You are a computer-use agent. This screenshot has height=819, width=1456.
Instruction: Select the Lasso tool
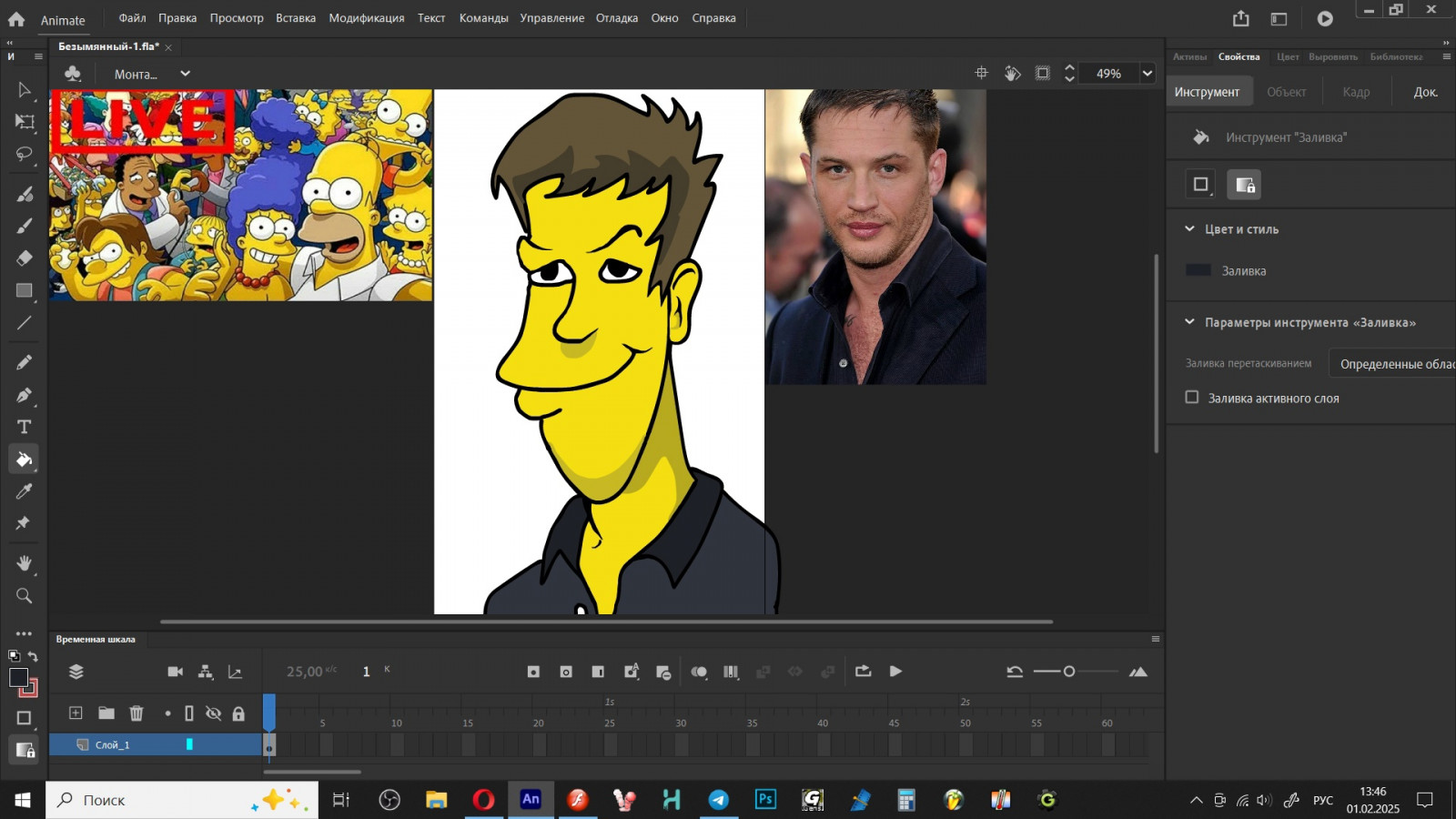pyautogui.click(x=25, y=154)
